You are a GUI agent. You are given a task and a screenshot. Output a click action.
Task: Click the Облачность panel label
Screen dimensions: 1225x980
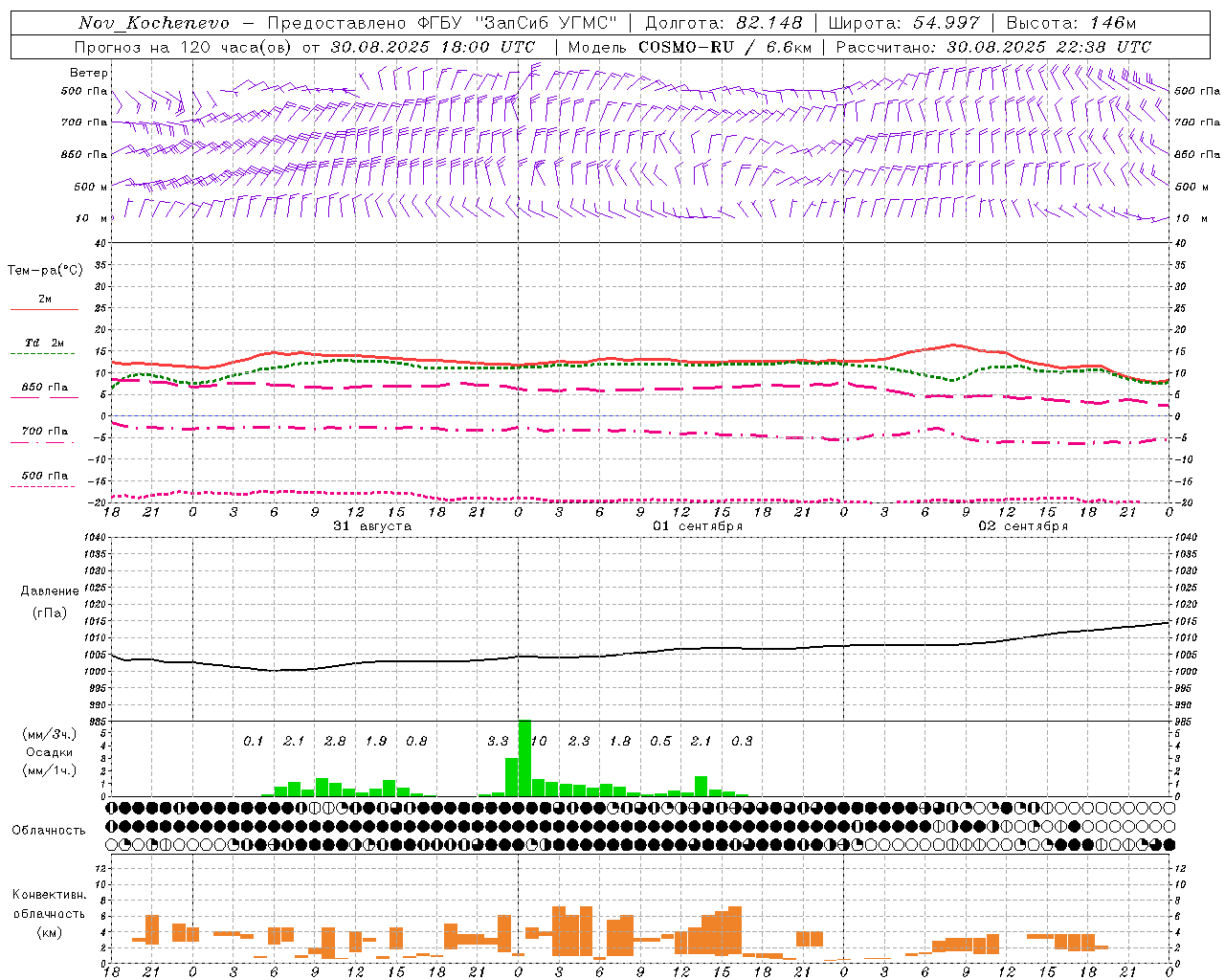(x=49, y=831)
